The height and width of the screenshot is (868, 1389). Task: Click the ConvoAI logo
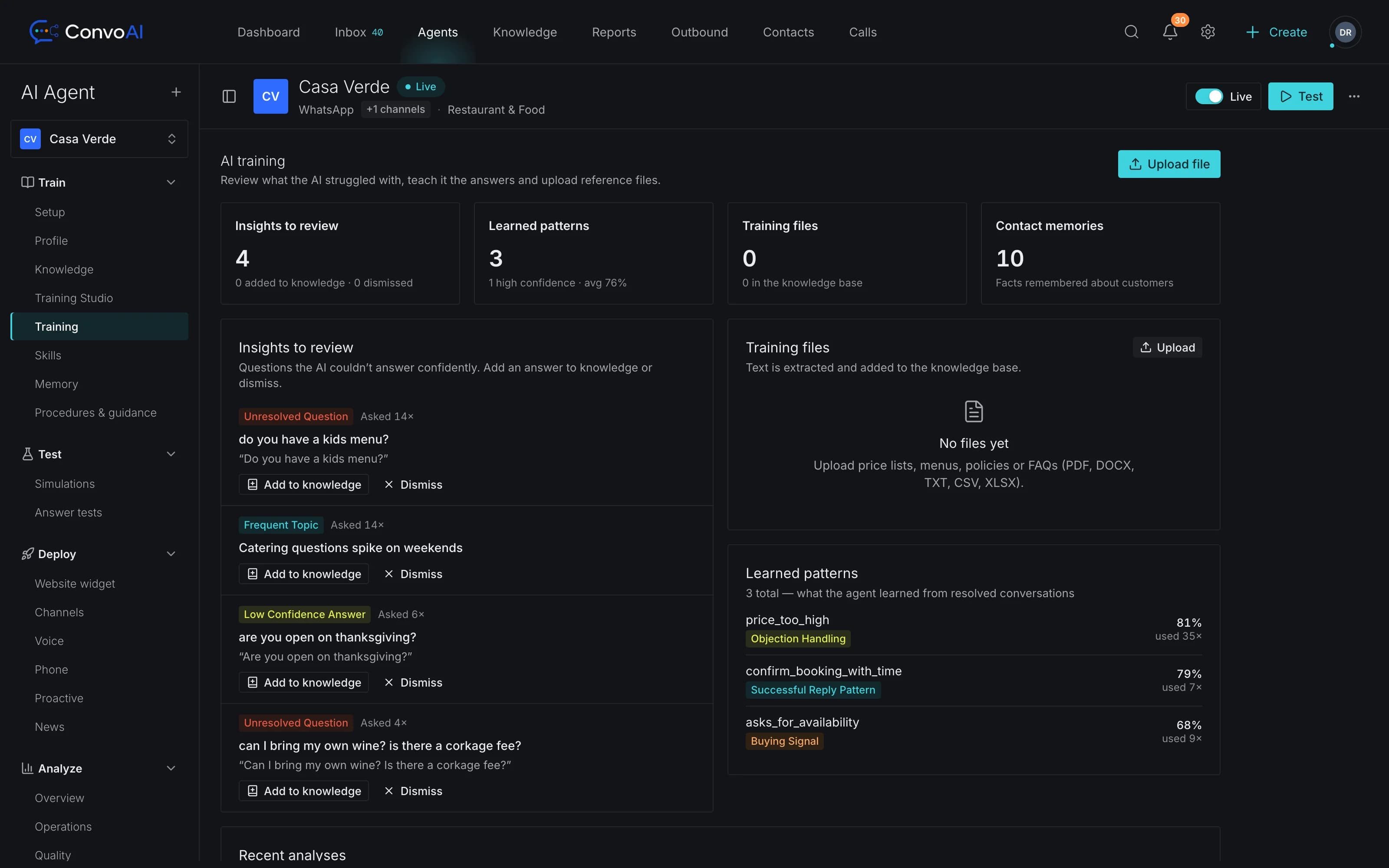pyautogui.click(x=86, y=32)
